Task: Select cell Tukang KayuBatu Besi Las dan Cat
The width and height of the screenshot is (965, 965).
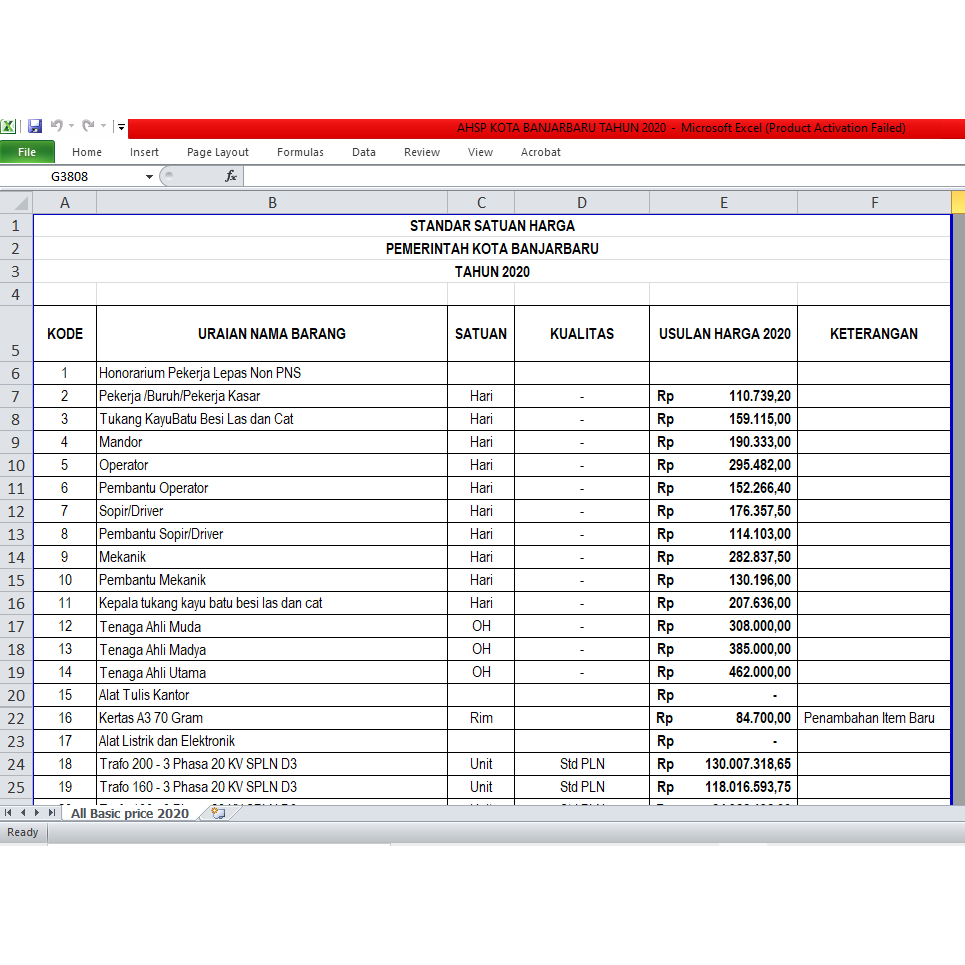Action: [x=272, y=419]
